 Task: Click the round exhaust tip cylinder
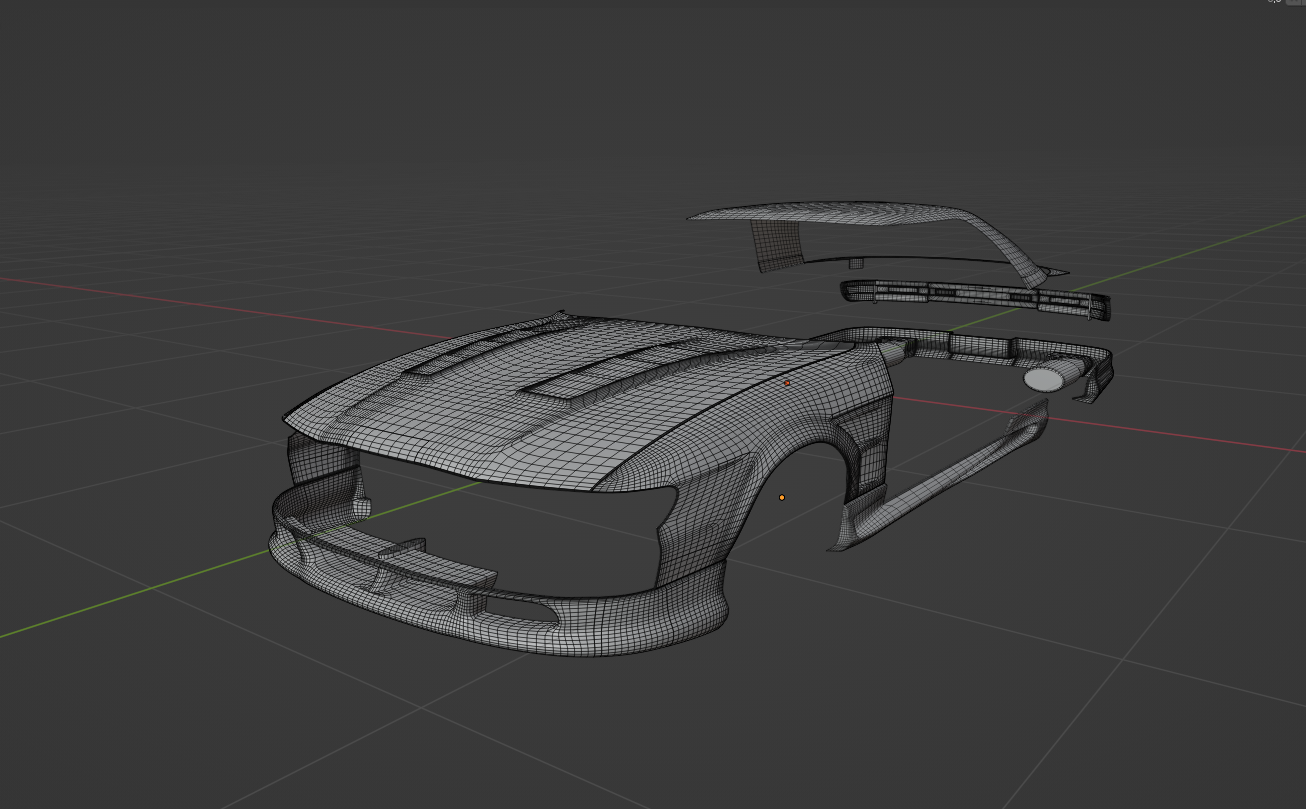click(1046, 378)
